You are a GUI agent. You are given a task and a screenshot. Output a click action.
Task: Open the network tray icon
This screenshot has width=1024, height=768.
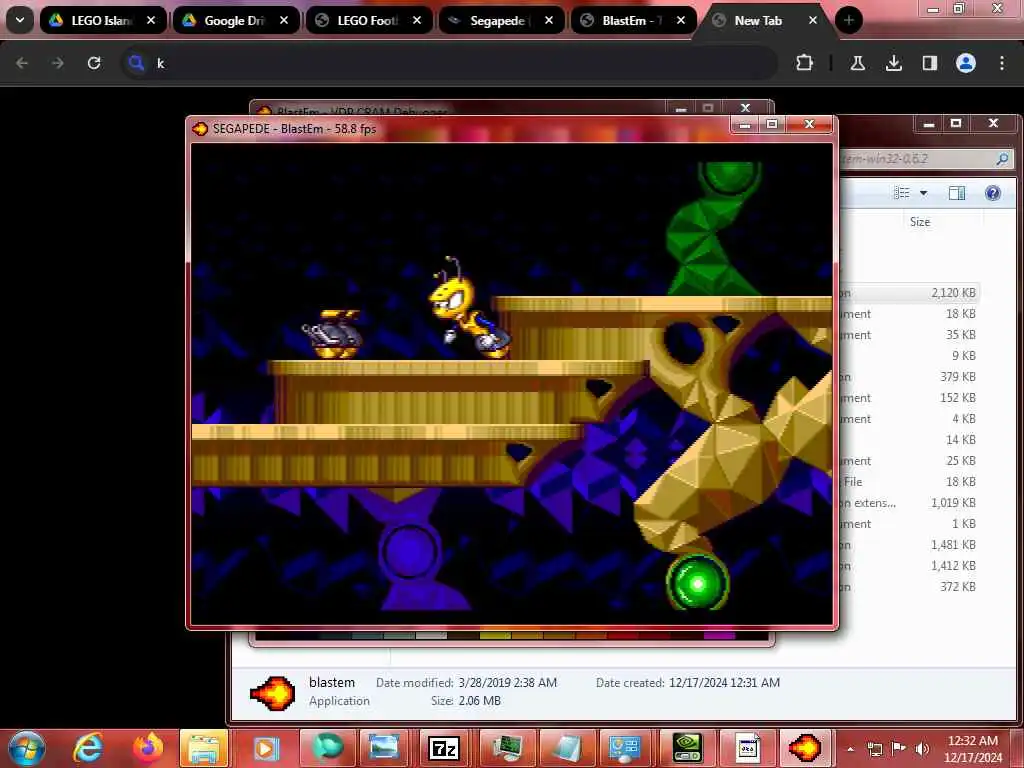tap(875, 750)
